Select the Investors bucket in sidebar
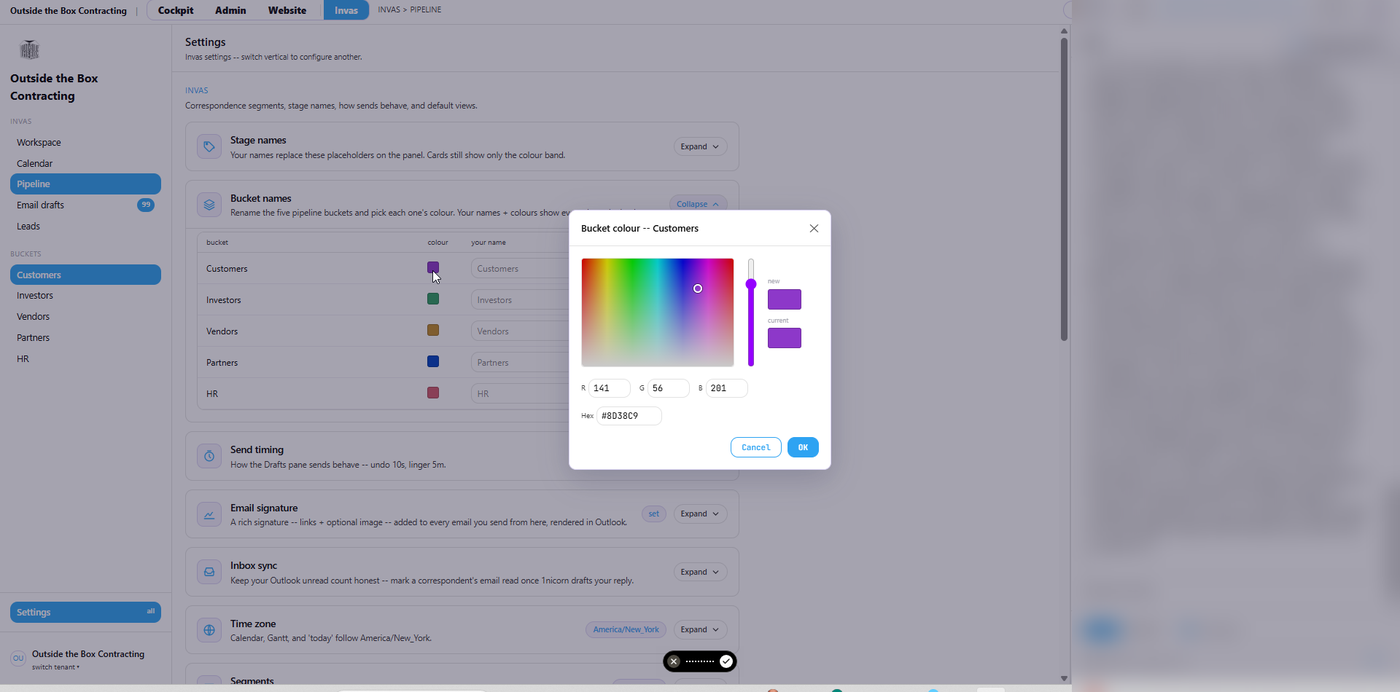1400x692 pixels. coord(85,296)
